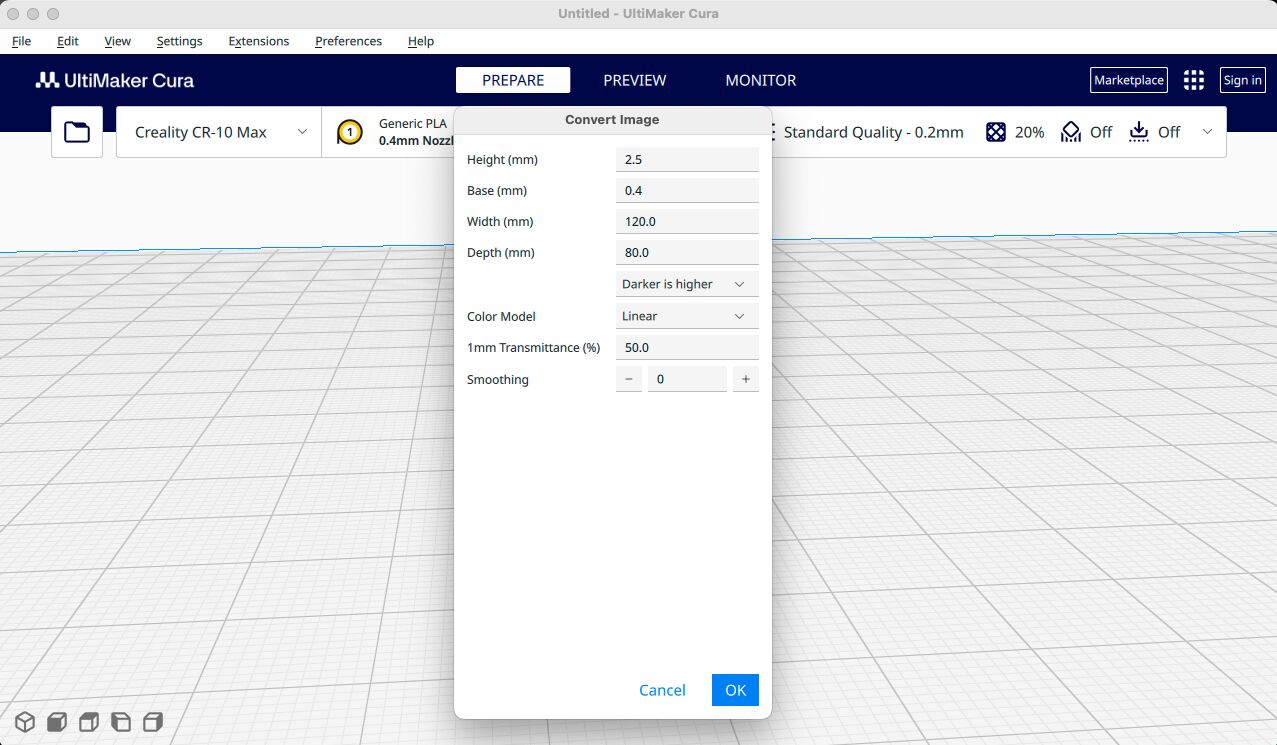
Task: Click Standard Quality - 0.2mm profile text
Action: (873, 132)
